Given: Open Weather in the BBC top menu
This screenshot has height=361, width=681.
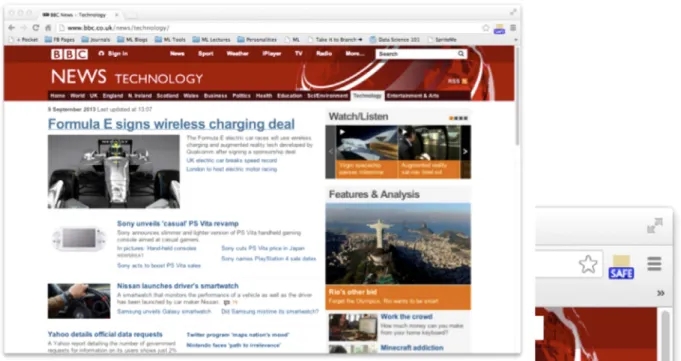Looking at the screenshot, I should (238, 53).
